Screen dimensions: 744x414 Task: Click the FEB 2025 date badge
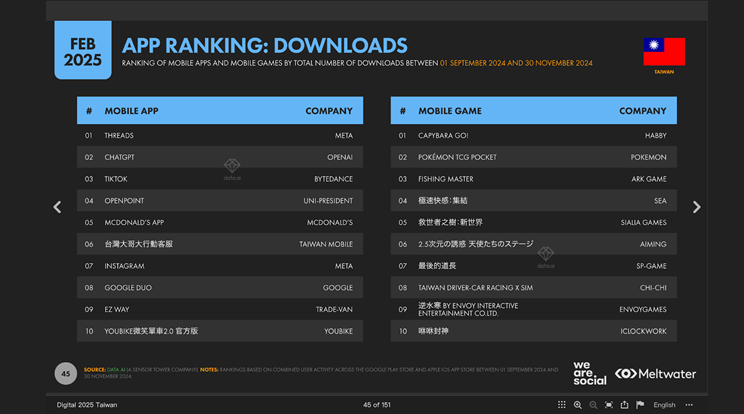pyautogui.click(x=83, y=51)
